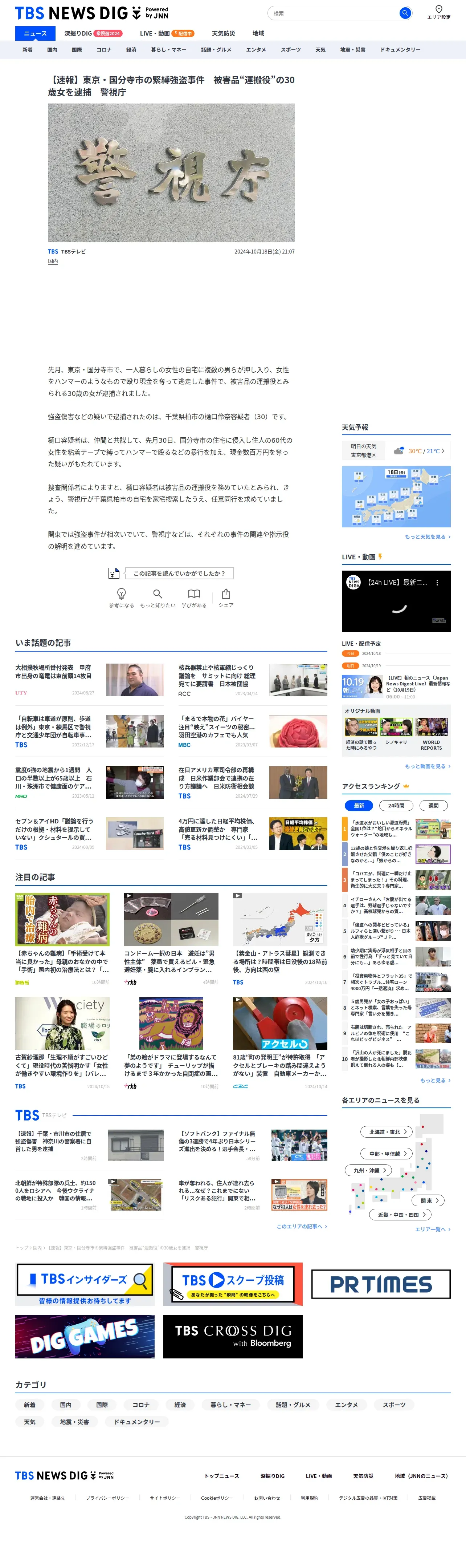Viewport: 466px width, 1568px height.
Task: Open the アクセルとブレーキ article thumbnail
Action: (280, 1023)
